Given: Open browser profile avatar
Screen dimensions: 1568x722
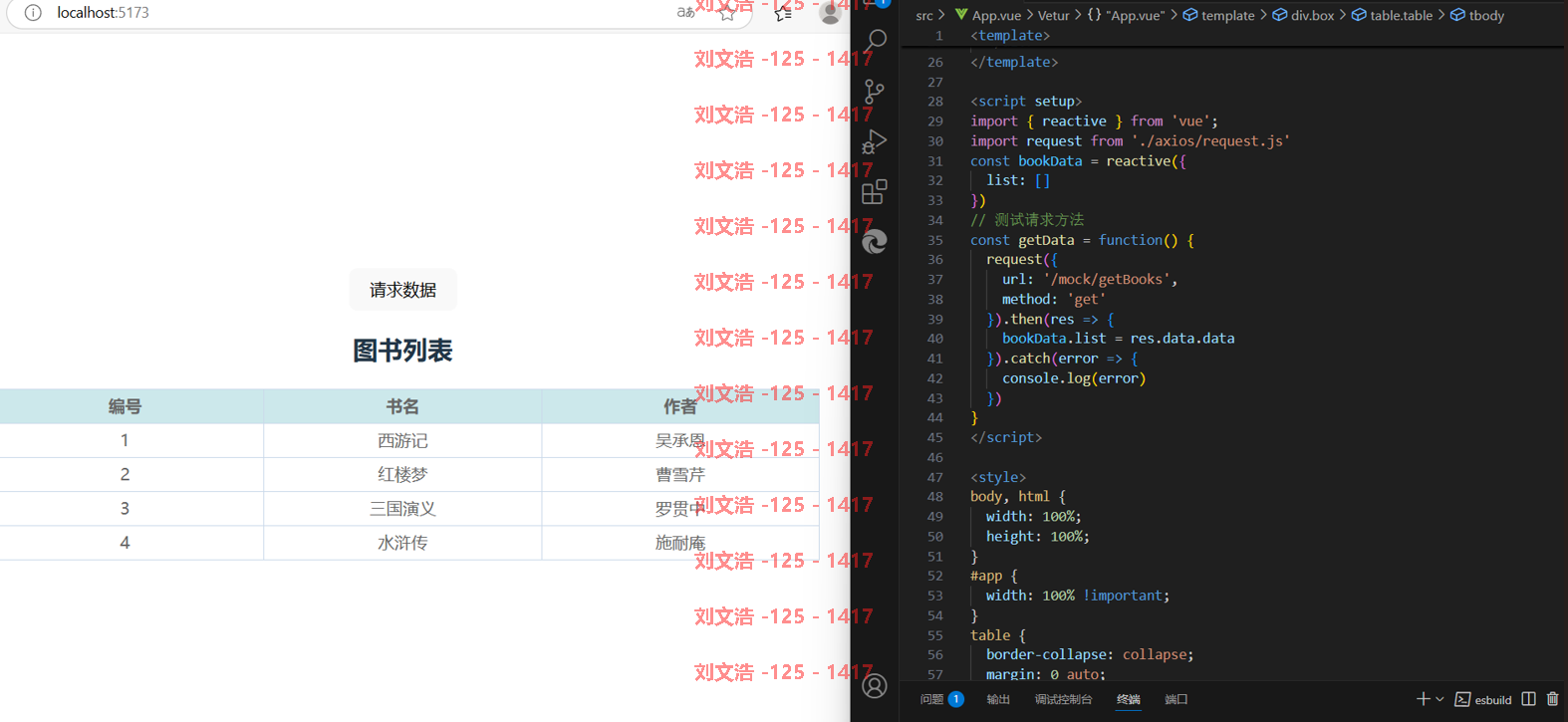Looking at the screenshot, I should [x=830, y=13].
